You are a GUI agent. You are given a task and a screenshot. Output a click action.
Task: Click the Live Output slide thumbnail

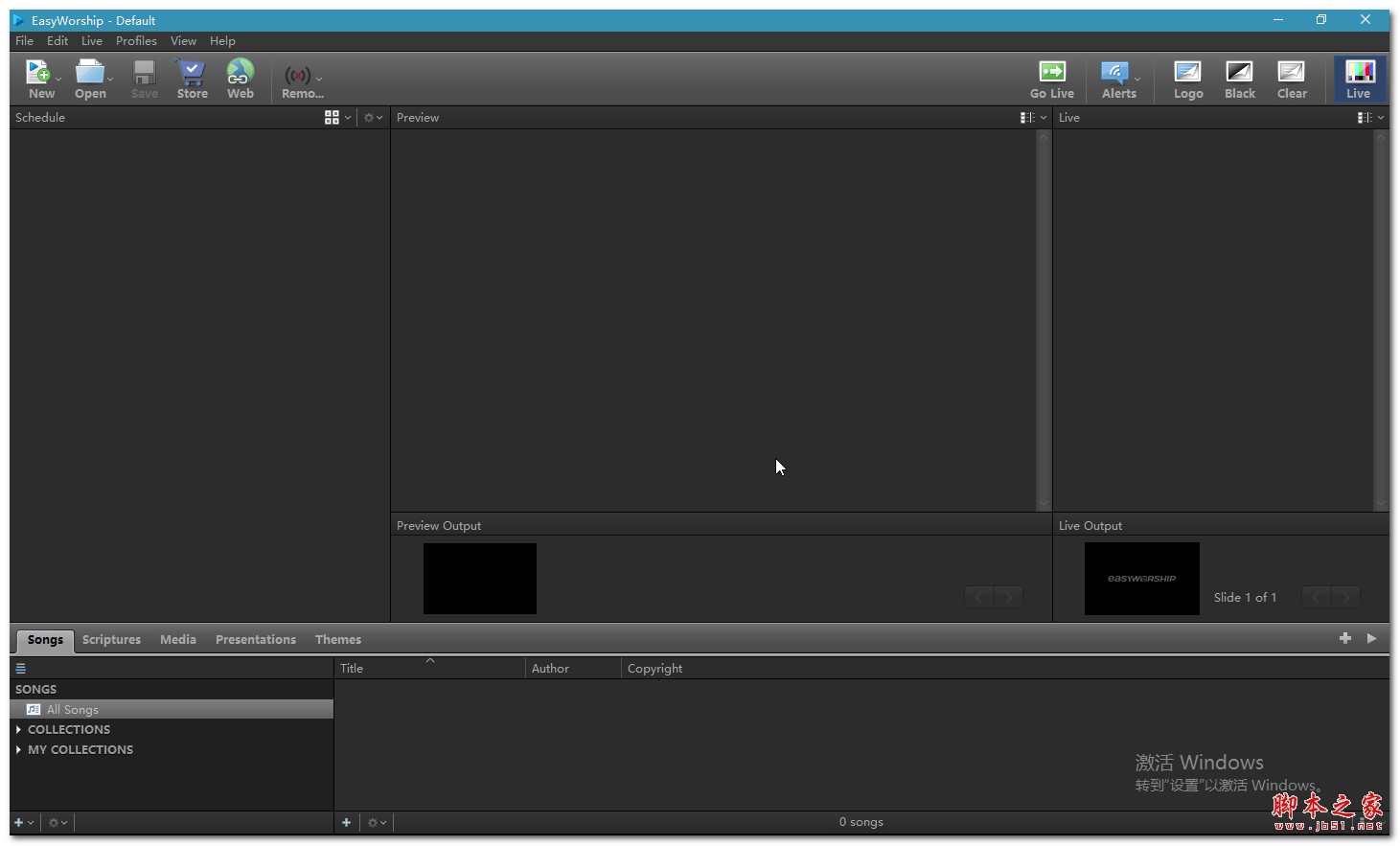1141,579
